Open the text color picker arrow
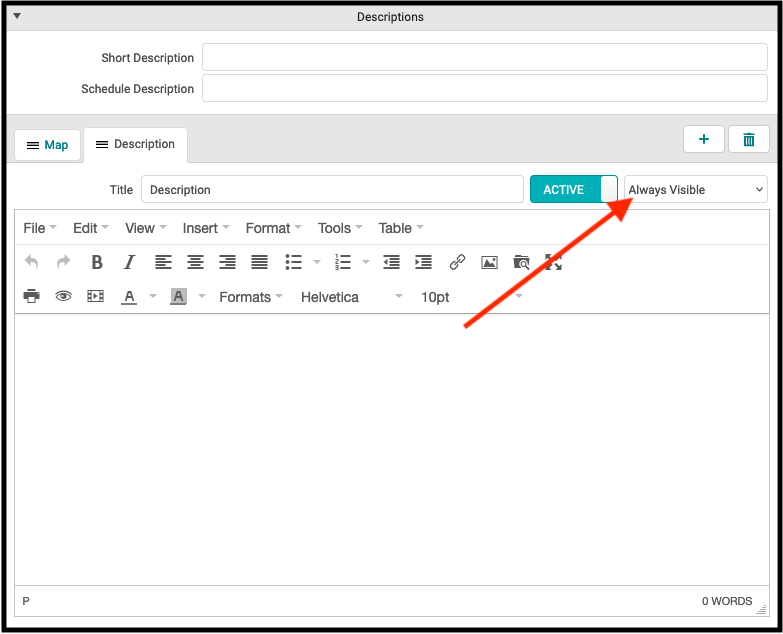 click(153, 297)
